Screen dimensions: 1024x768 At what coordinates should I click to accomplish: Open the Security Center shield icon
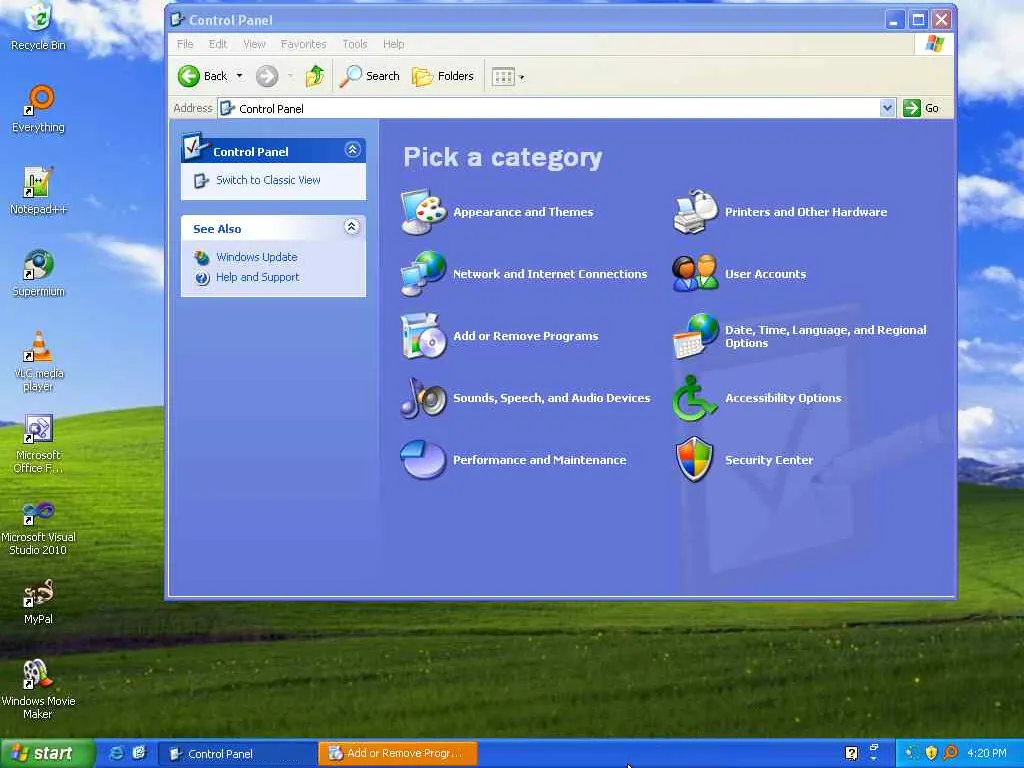pyautogui.click(x=695, y=460)
